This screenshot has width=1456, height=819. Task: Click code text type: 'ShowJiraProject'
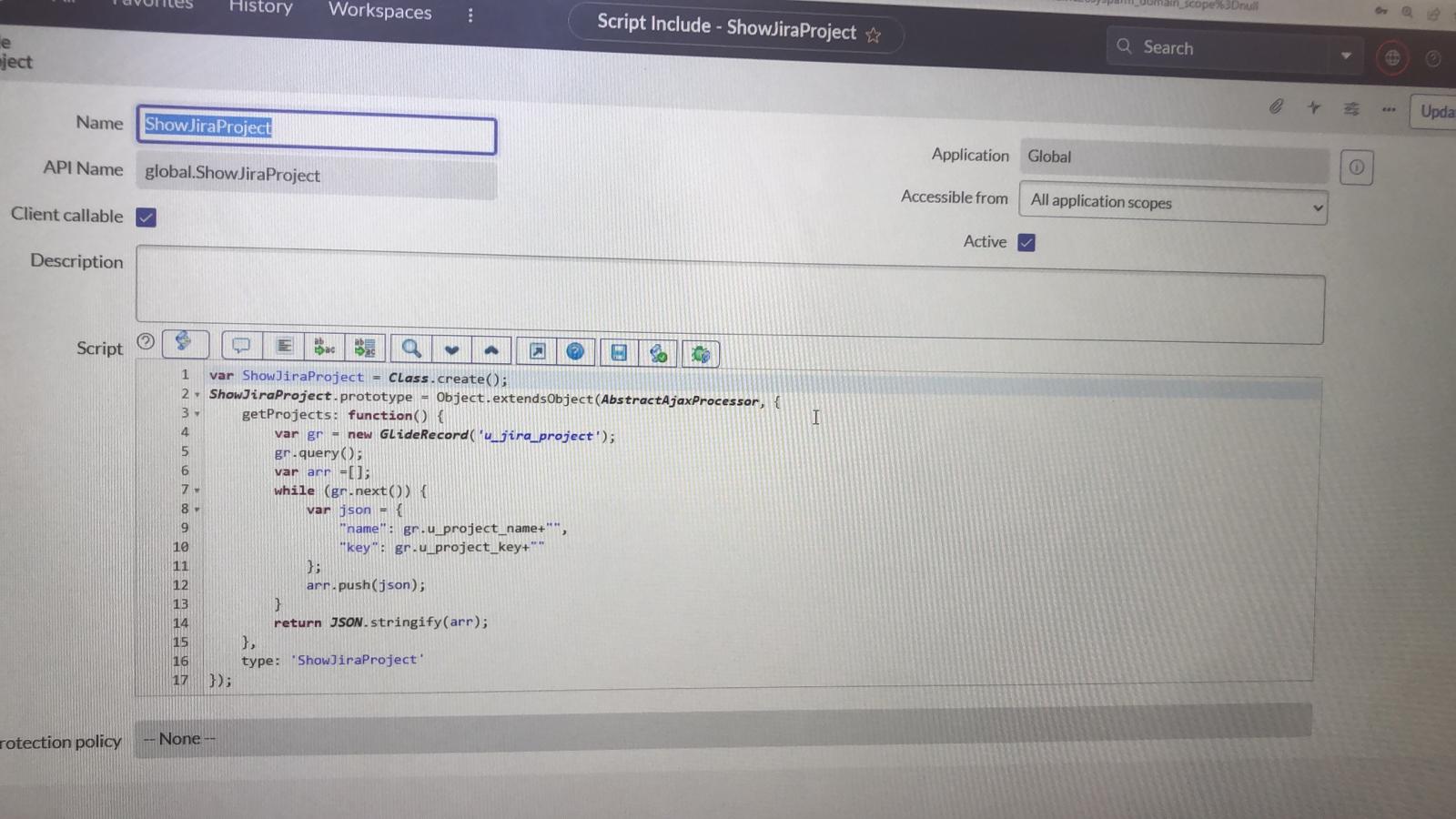333,660
